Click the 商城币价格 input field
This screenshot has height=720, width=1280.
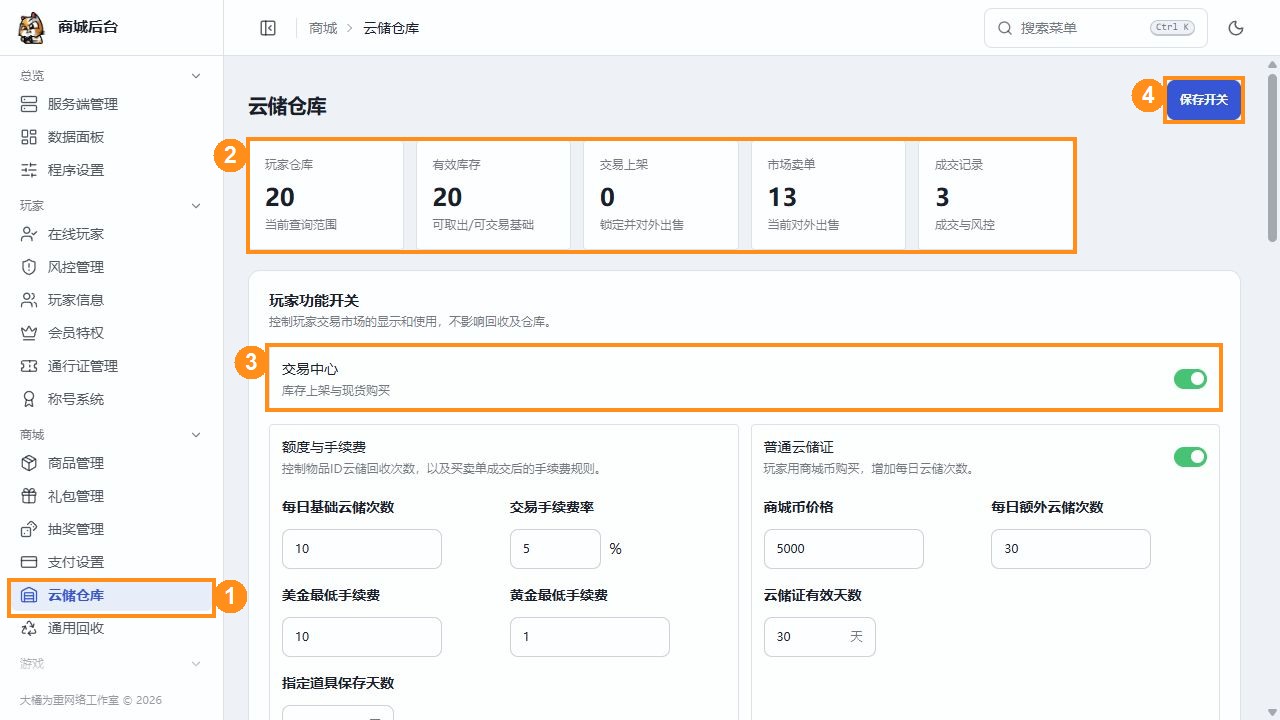(844, 549)
